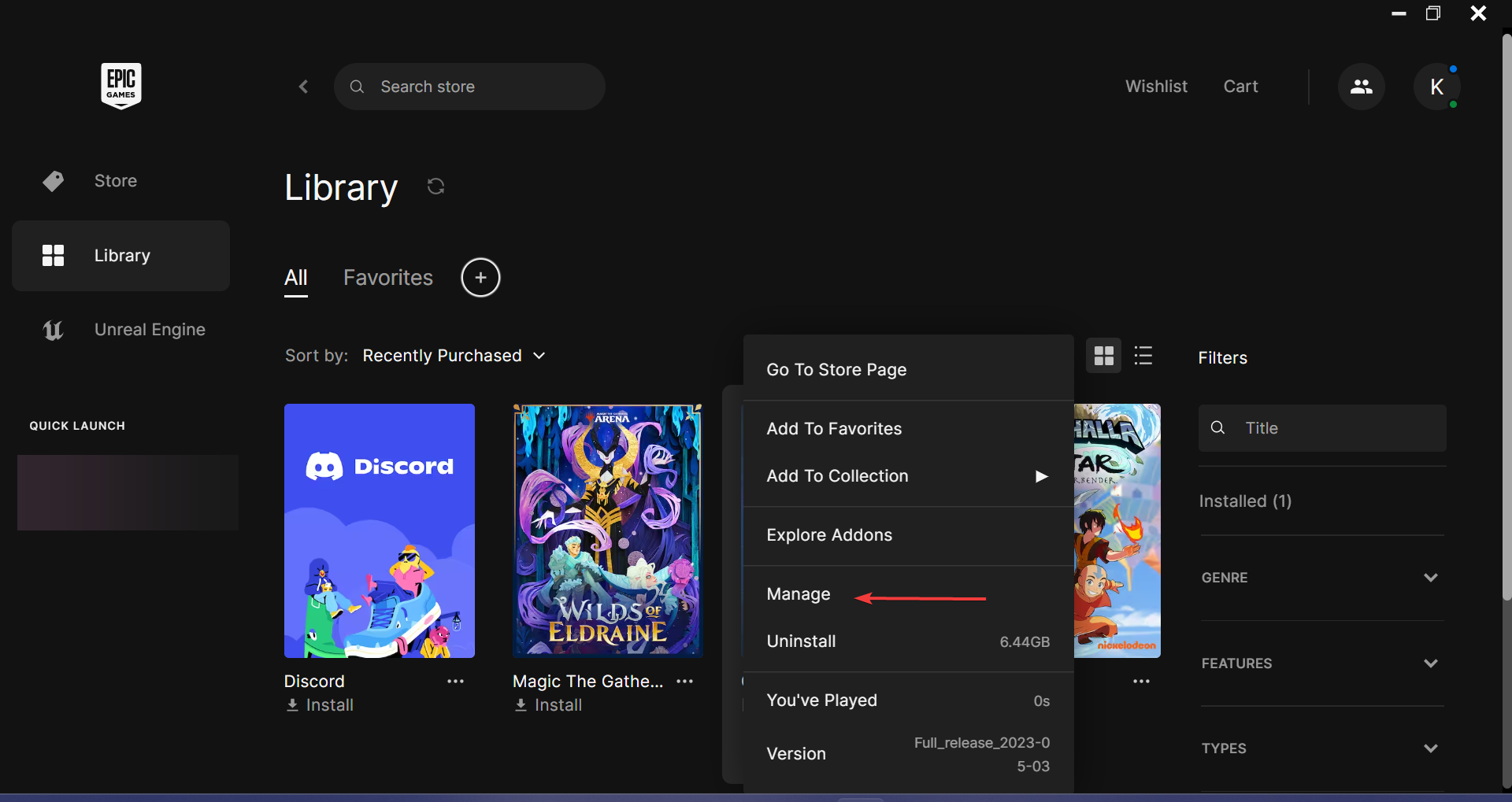
Task: Toggle the Installed (1) filter
Action: coord(1245,501)
